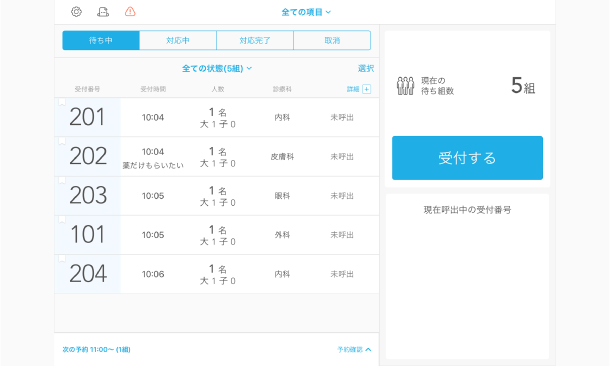Click the 未呼出 status of row 101
Screen dimensions: 610x366
(342, 235)
